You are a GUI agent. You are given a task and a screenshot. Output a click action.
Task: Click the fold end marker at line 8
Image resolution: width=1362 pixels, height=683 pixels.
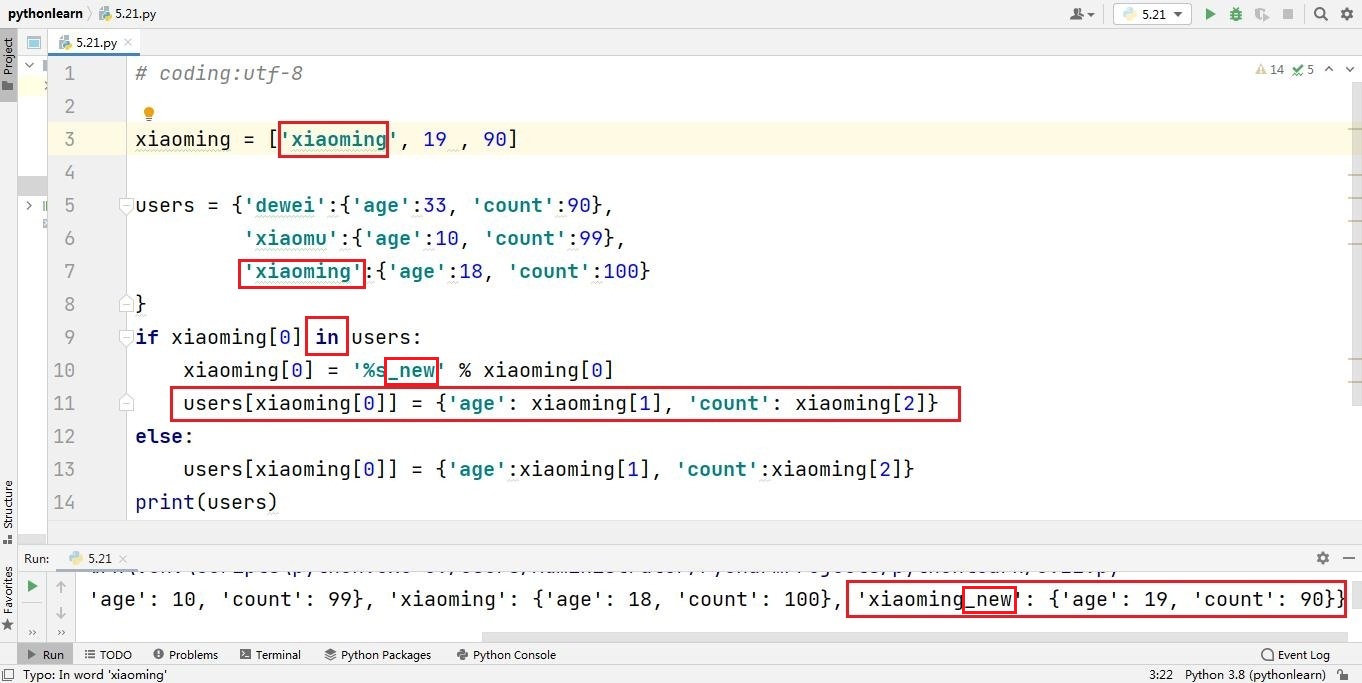126,303
